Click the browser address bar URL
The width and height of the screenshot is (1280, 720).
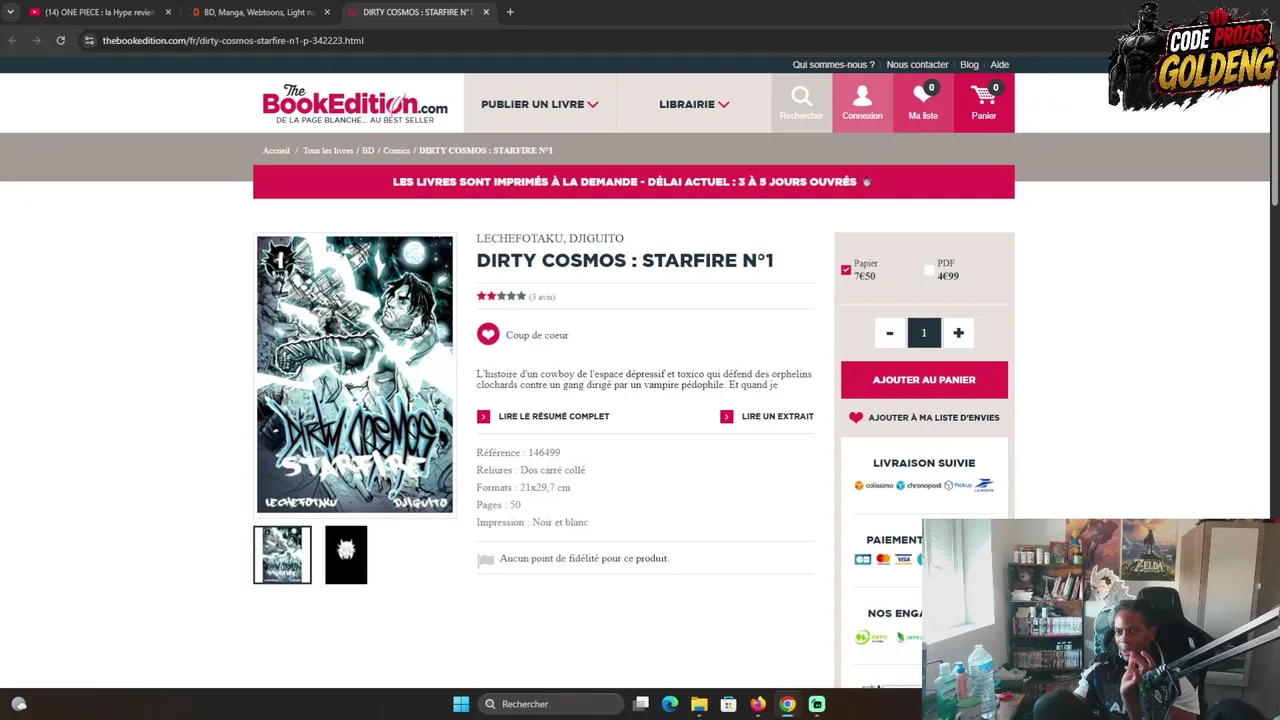(x=233, y=41)
